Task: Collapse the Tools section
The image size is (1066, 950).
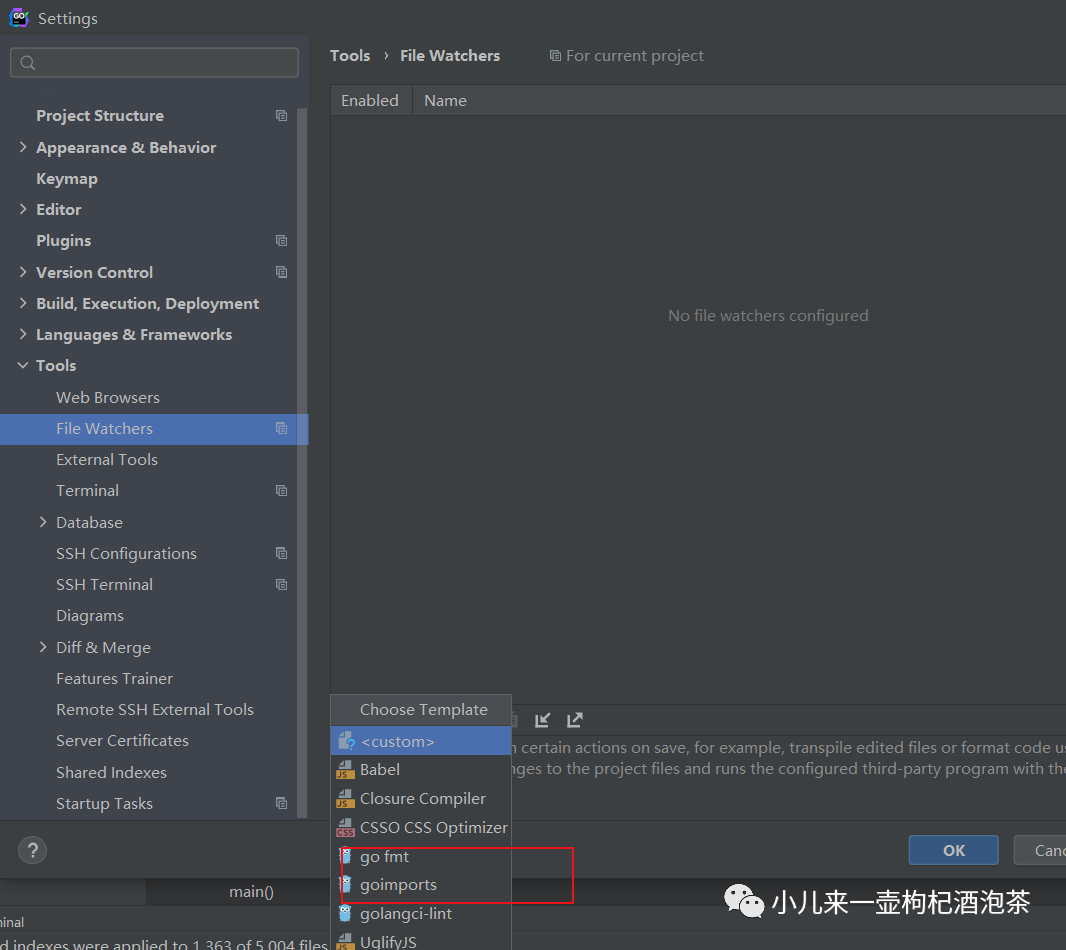Action: (x=23, y=365)
